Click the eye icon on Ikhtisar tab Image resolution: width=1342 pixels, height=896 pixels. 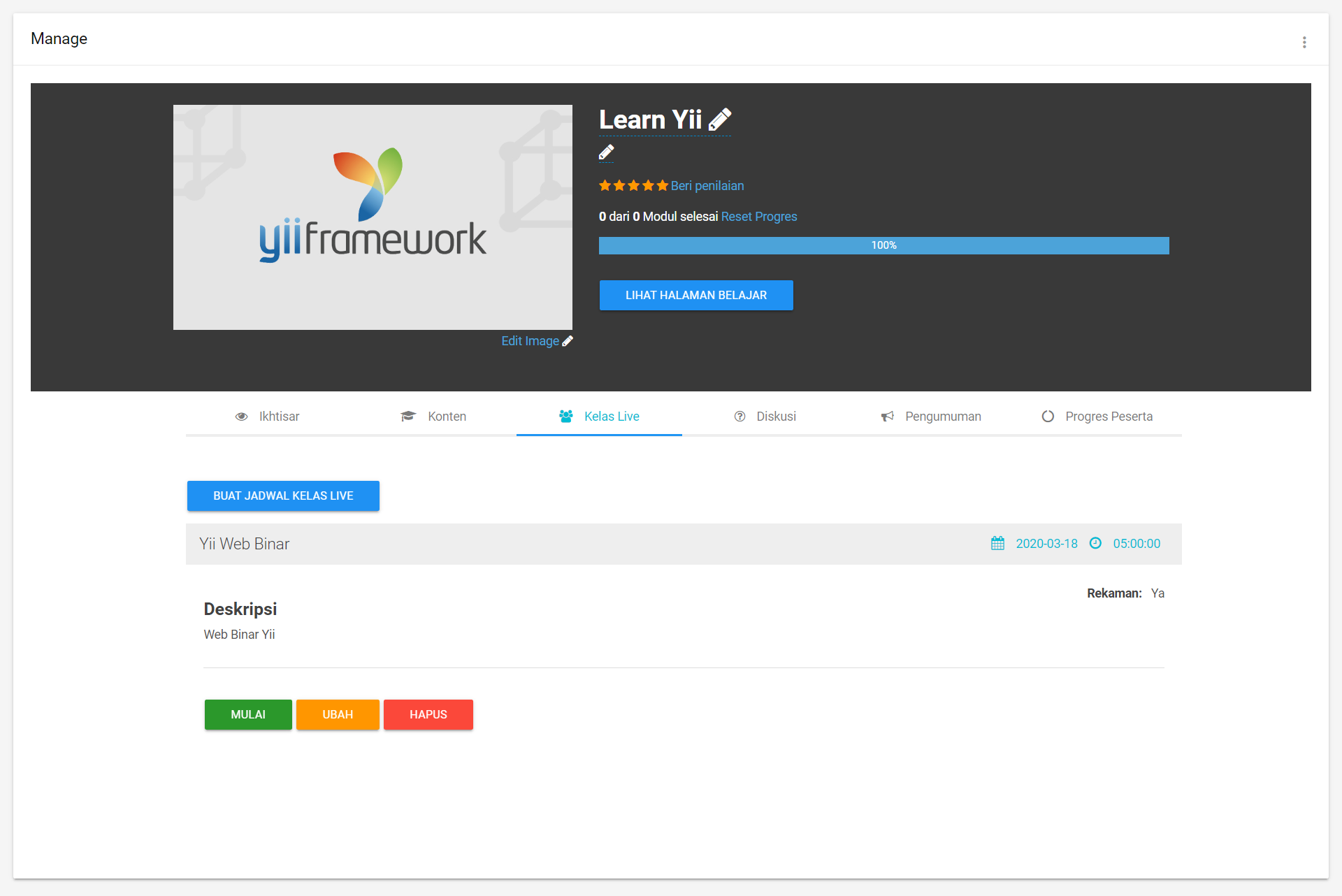[x=242, y=417]
